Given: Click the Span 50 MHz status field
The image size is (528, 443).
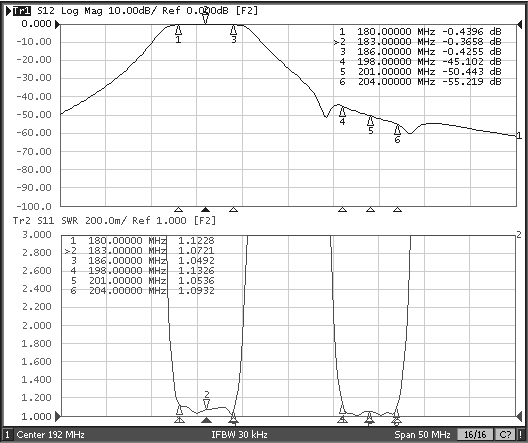Looking at the screenshot, I should pyautogui.click(x=422, y=435).
